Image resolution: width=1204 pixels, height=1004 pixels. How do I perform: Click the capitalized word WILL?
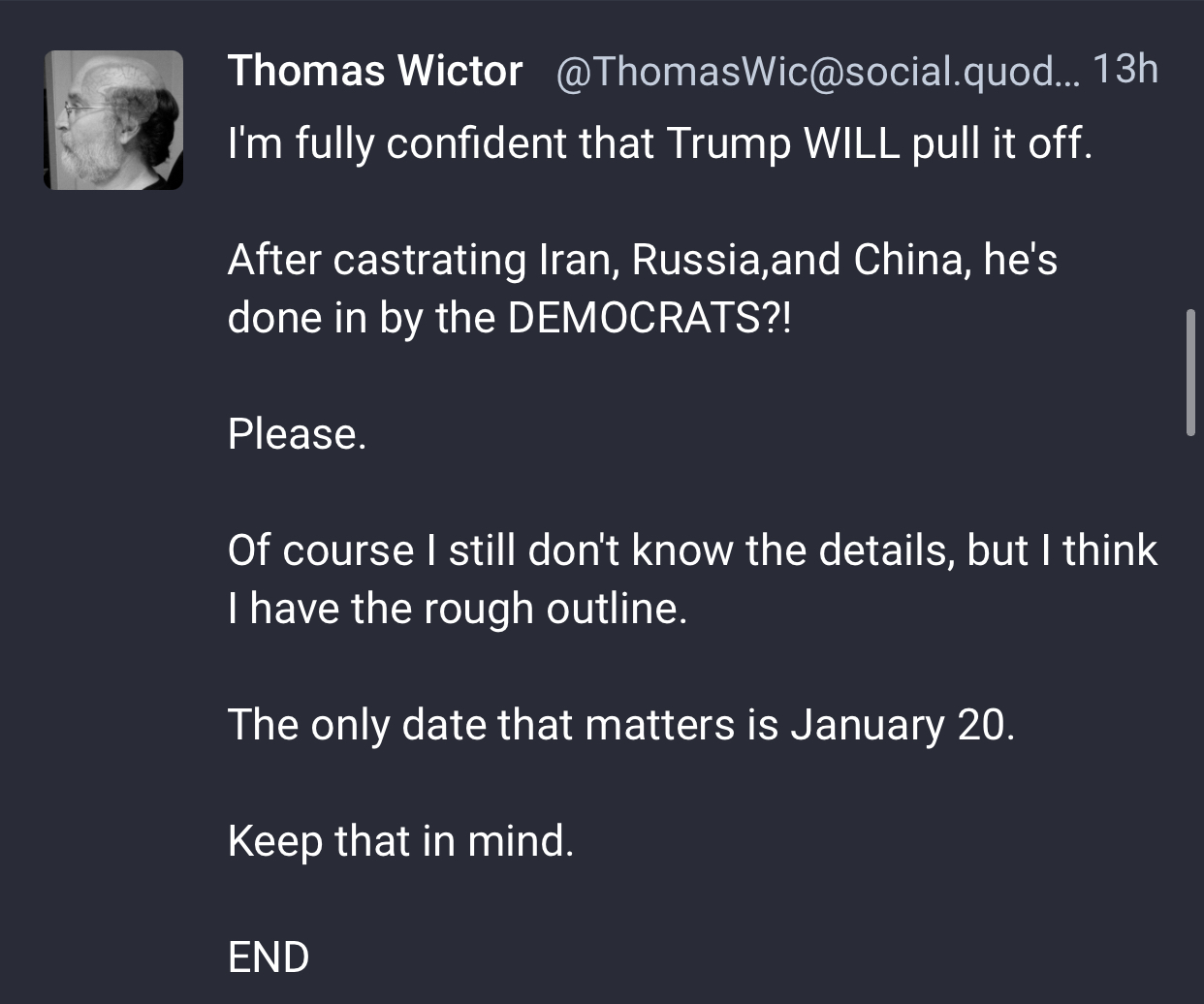[x=852, y=144]
